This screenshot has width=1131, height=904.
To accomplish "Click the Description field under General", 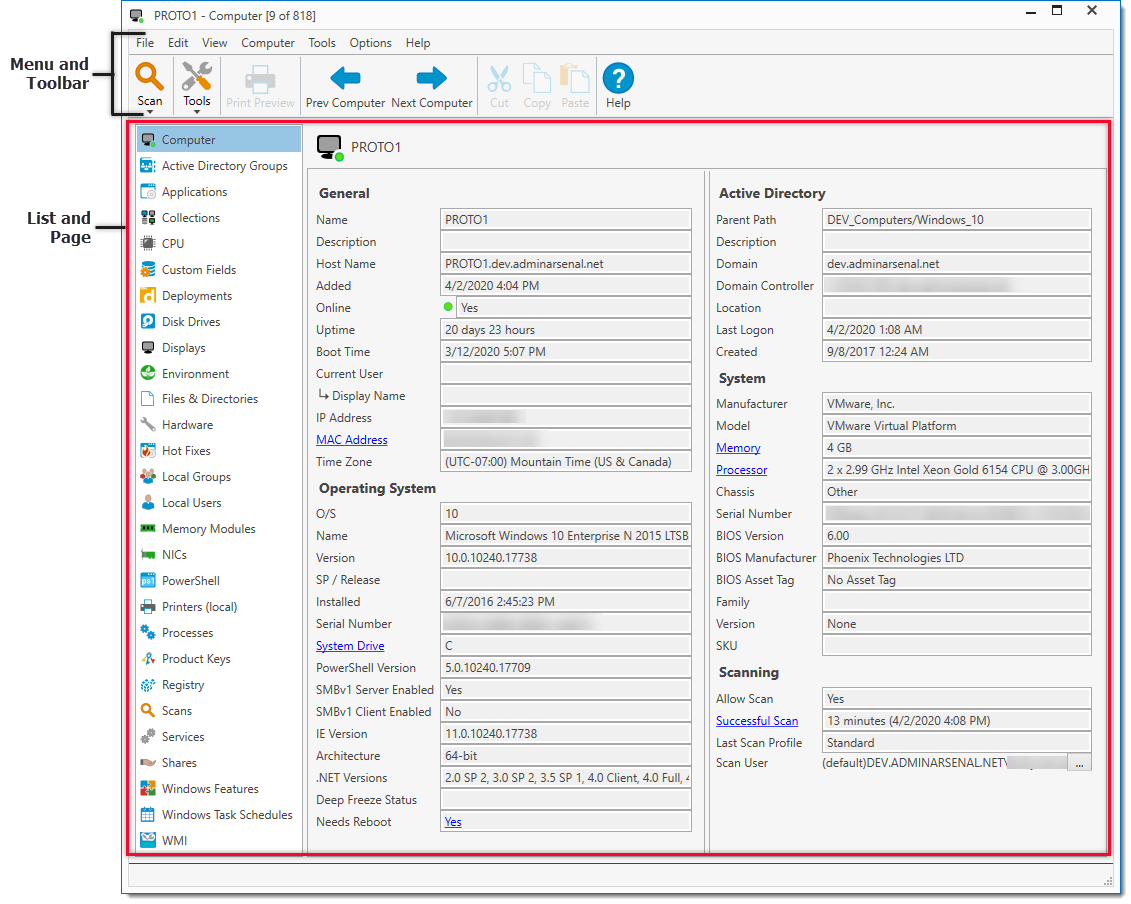I will [x=565, y=242].
